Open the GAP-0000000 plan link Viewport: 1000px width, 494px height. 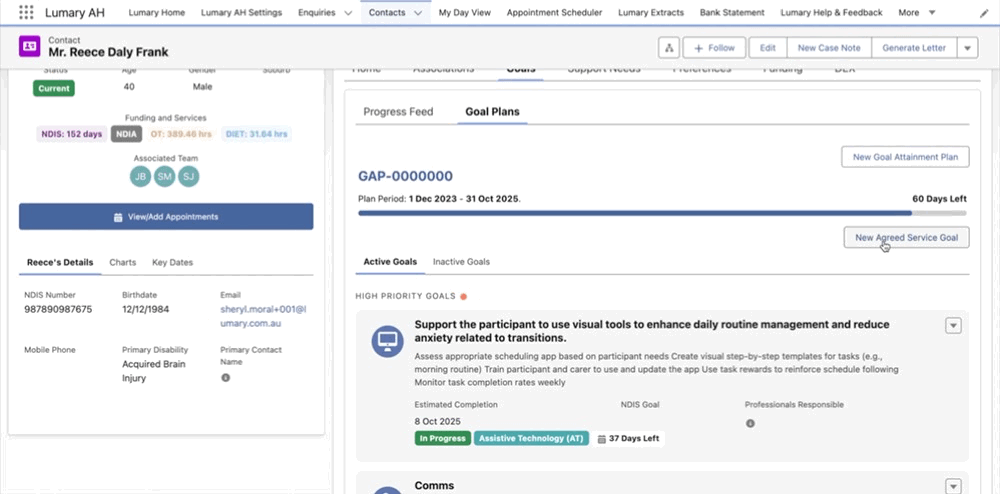(406, 177)
